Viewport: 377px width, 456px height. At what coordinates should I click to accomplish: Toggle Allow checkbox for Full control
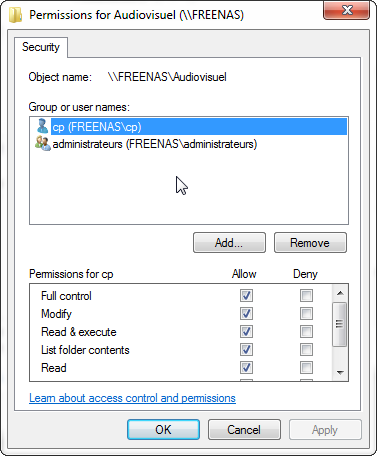(246, 295)
